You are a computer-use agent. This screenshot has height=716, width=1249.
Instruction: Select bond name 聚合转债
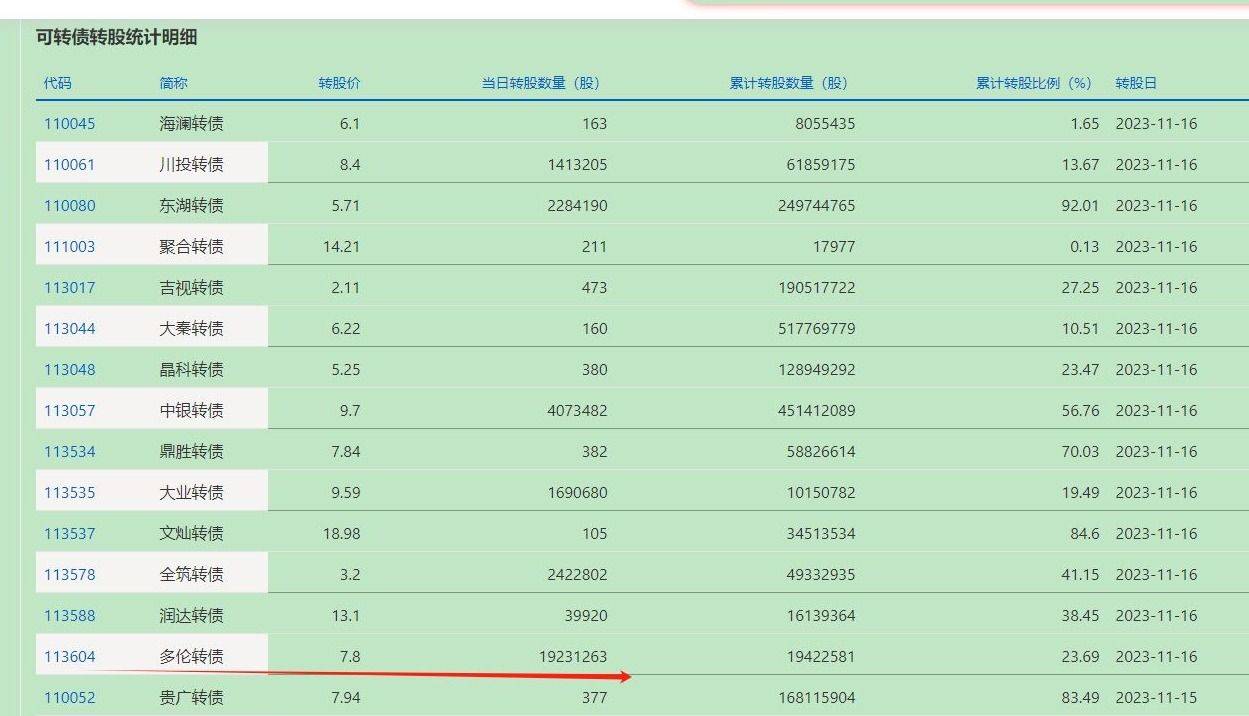191,247
